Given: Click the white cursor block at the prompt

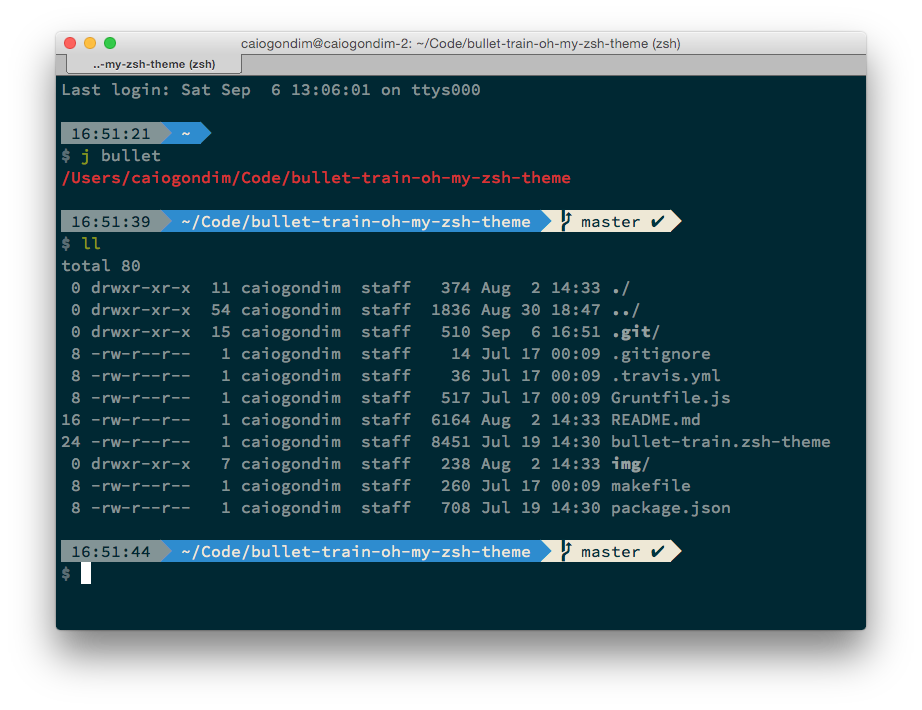Looking at the screenshot, I should [x=86, y=573].
